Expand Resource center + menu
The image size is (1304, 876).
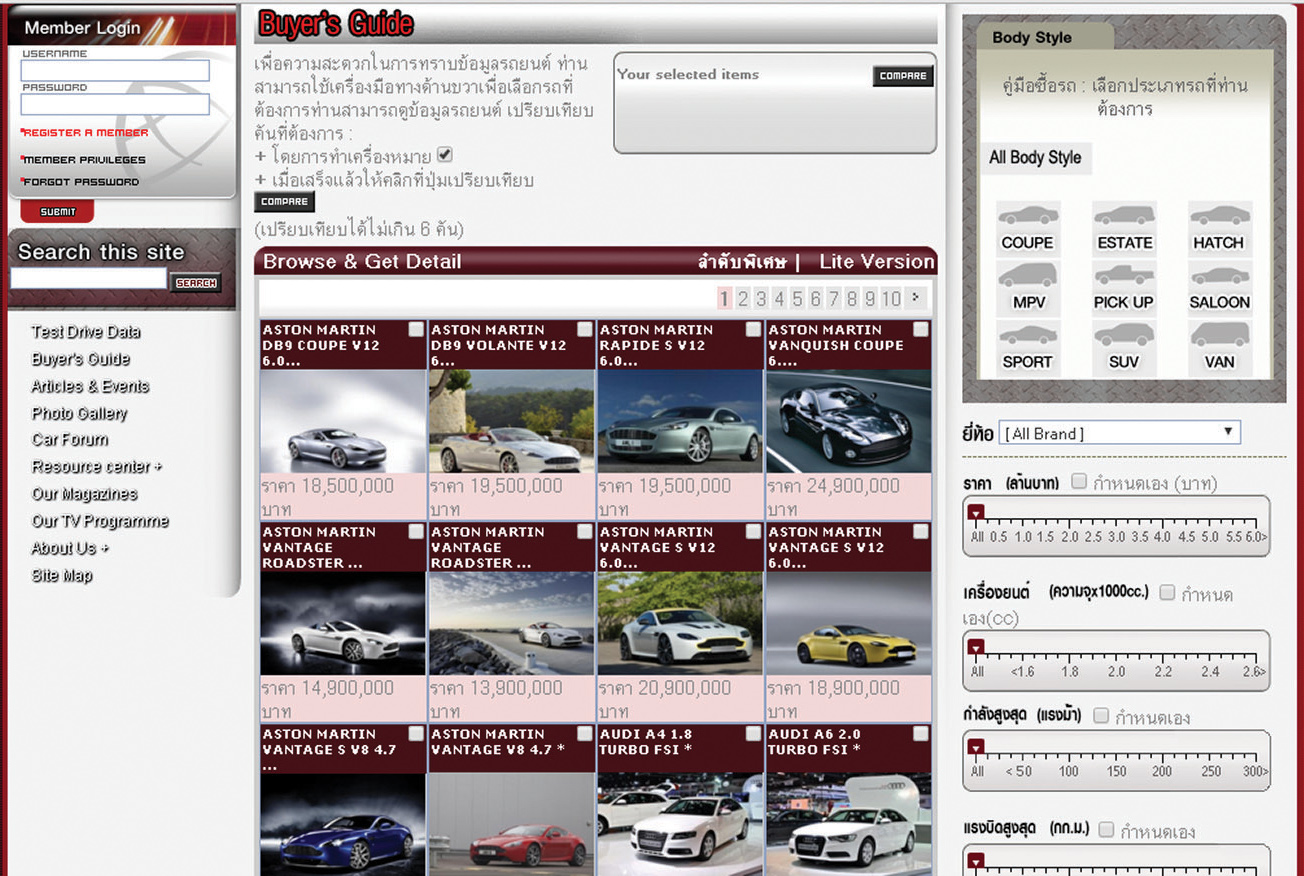pos(97,467)
